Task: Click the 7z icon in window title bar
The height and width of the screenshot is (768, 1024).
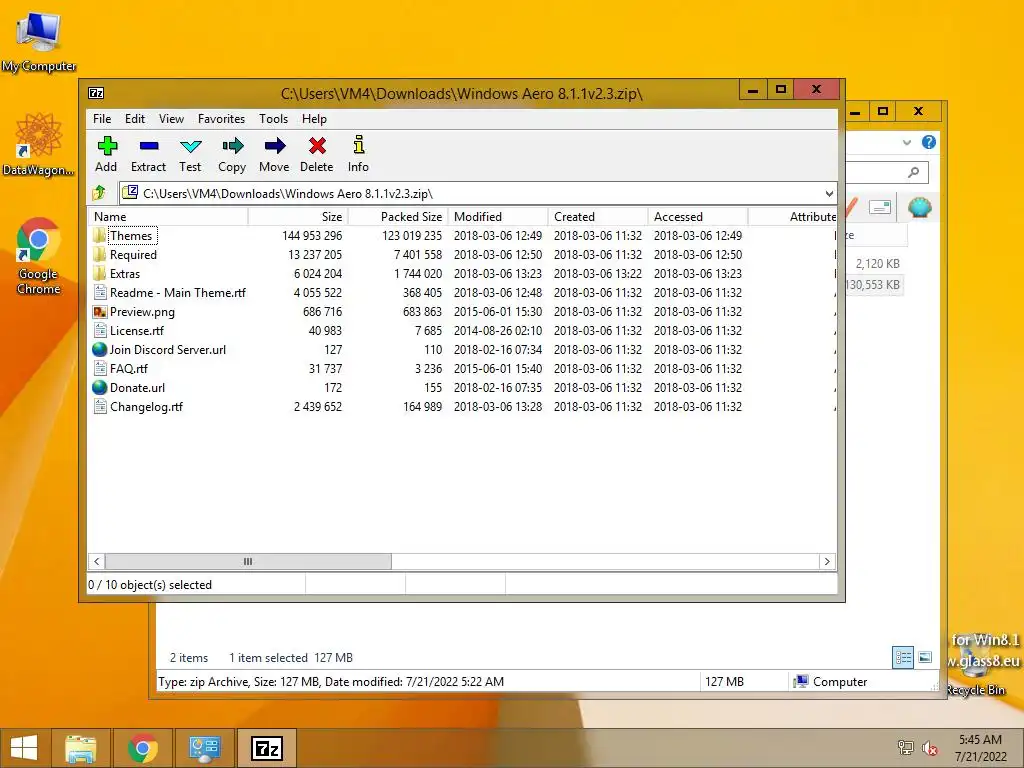Action: click(96, 93)
